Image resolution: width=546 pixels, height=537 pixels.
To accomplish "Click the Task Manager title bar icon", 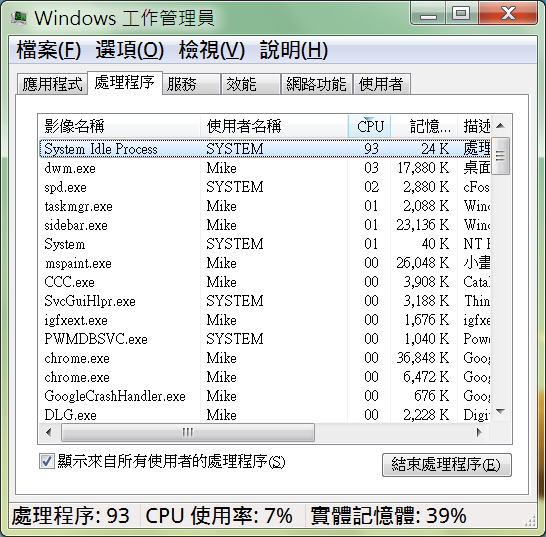I will [19, 17].
